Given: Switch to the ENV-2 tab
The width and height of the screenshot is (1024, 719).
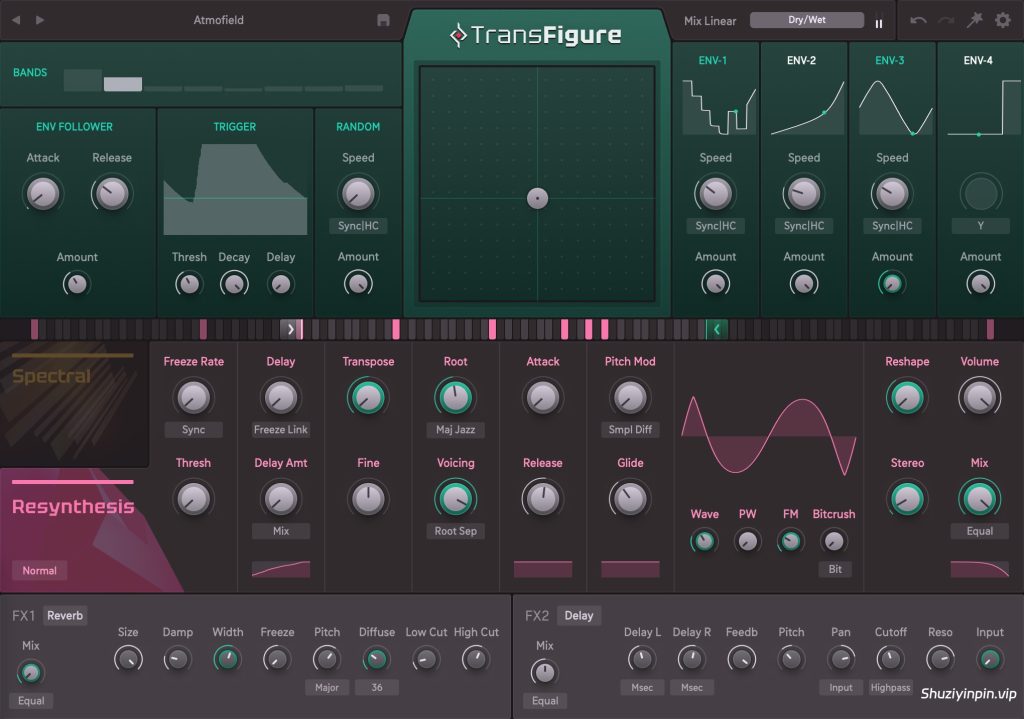Looking at the screenshot, I should (803, 60).
